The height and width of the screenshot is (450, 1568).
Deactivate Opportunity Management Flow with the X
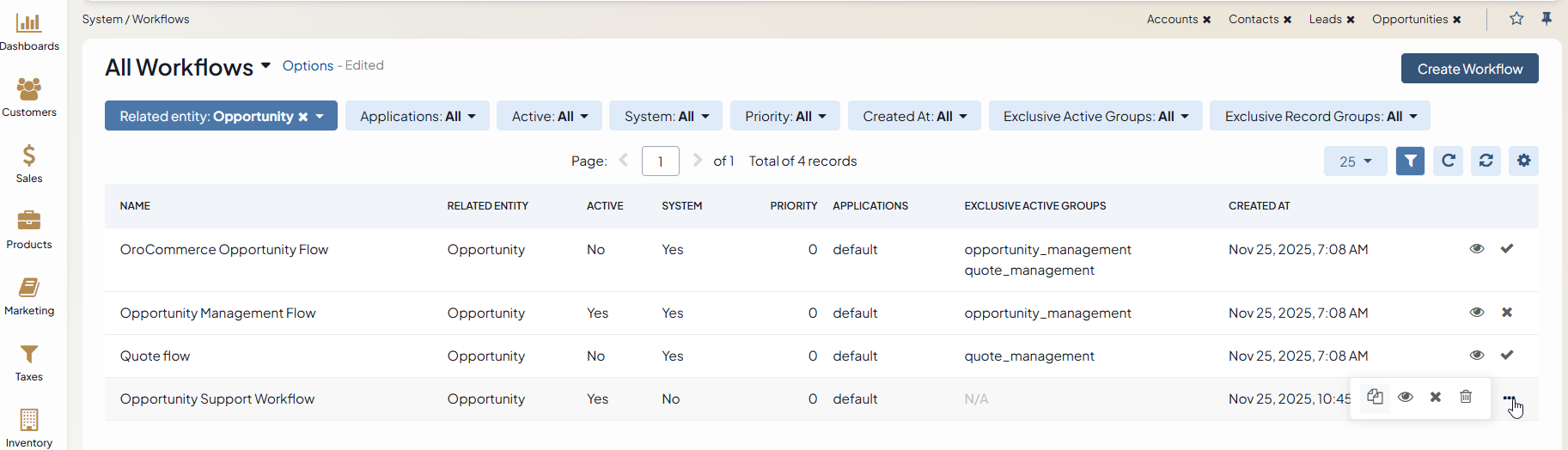[1507, 313]
